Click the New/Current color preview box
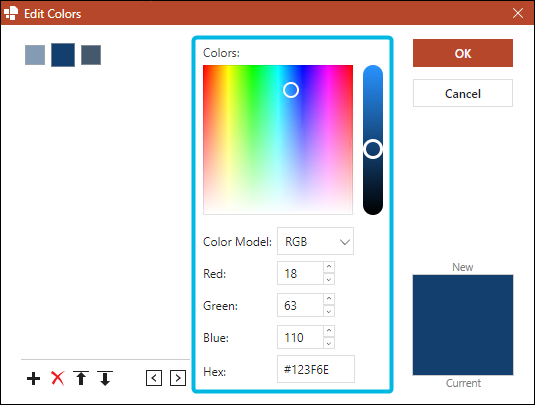Viewport: 535px width, 405px height. click(463, 325)
